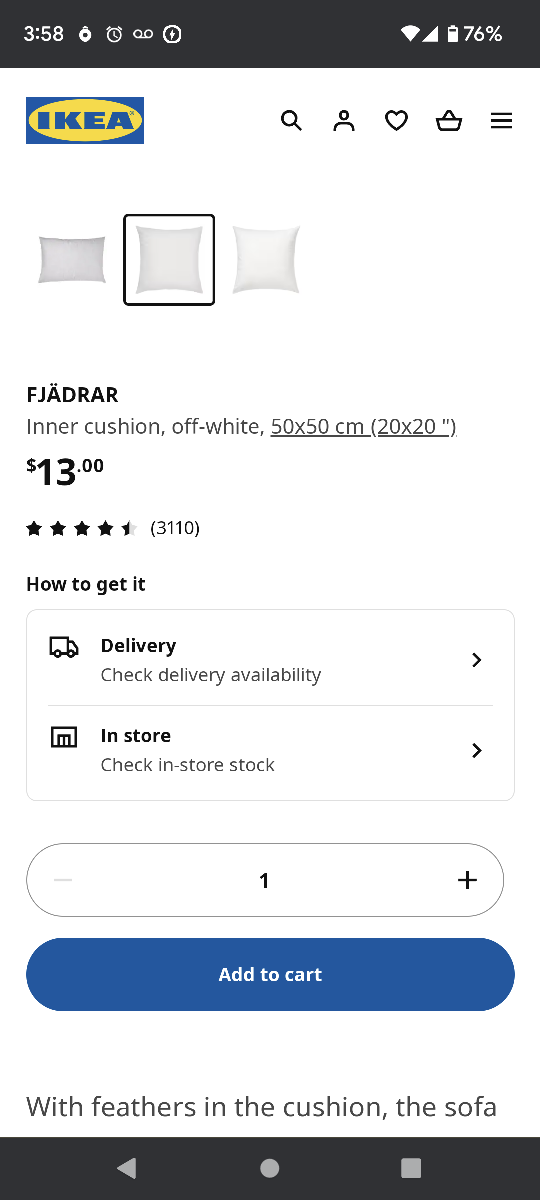Screen dimensions: 540x1200
Task: Open the shopping basket icon
Action: click(x=449, y=121)
